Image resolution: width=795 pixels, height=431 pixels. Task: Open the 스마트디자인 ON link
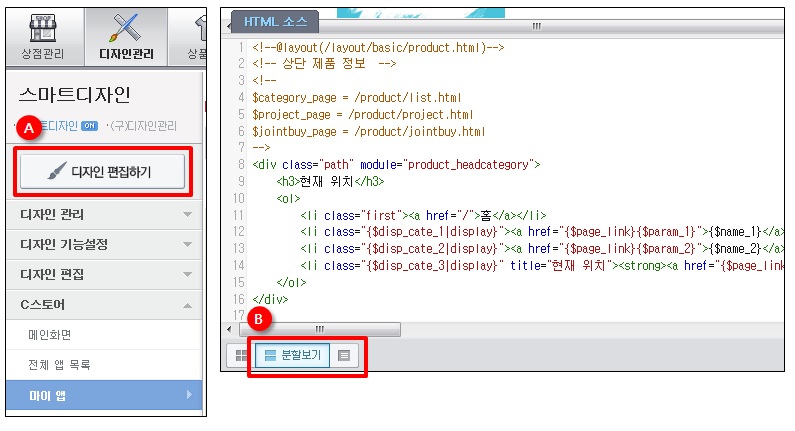pyautogui.click(x=68, y=126)
